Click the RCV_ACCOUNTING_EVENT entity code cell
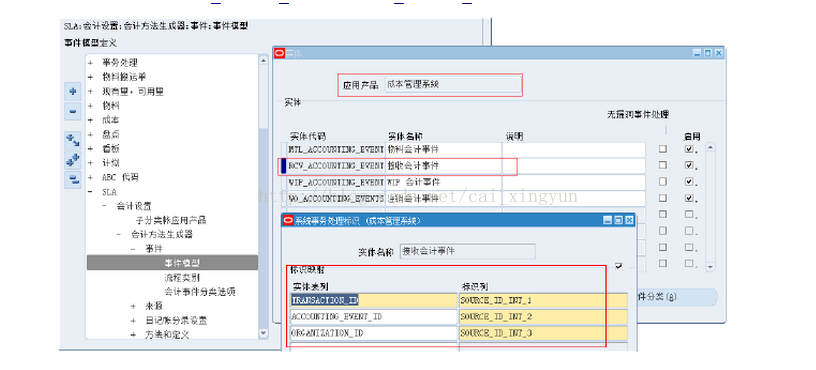 click(336, 166)
